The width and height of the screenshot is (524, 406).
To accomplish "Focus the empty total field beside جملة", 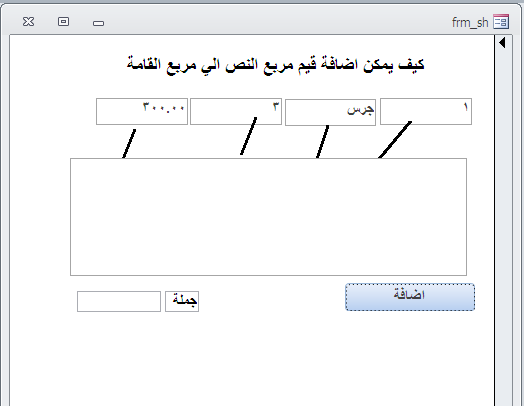I will point(119,301).
